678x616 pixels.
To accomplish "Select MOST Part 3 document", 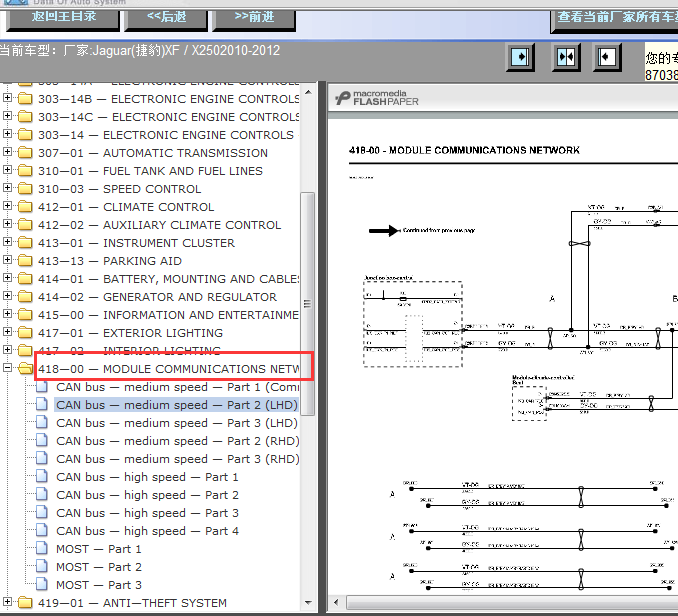I will 99,584.
